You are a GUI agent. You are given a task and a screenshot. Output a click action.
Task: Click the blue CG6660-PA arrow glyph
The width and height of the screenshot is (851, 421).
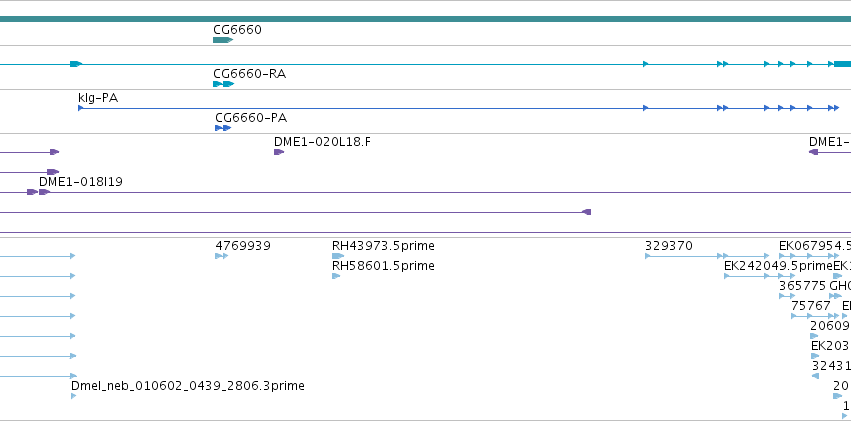click(x=223, y=128)
